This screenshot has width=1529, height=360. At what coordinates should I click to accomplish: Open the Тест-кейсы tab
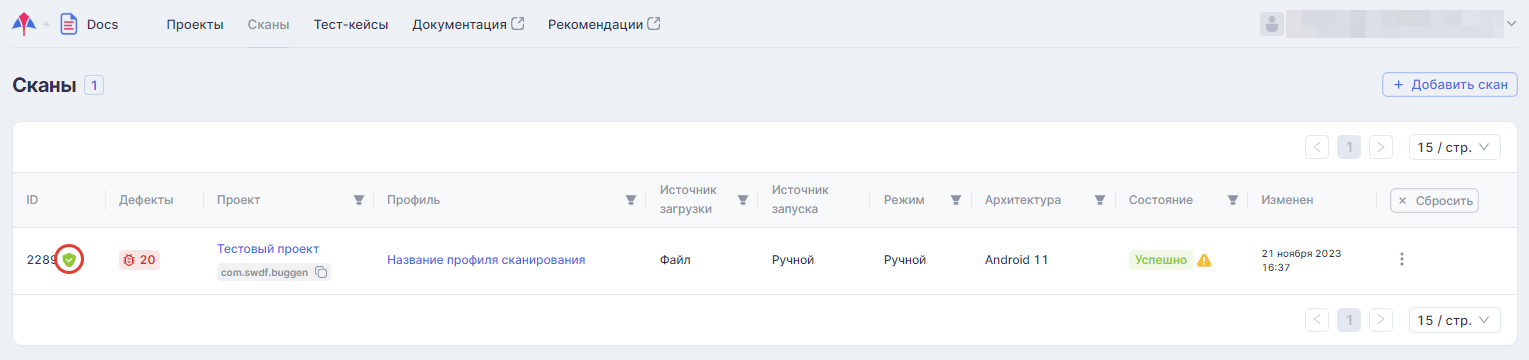point(351,24)
